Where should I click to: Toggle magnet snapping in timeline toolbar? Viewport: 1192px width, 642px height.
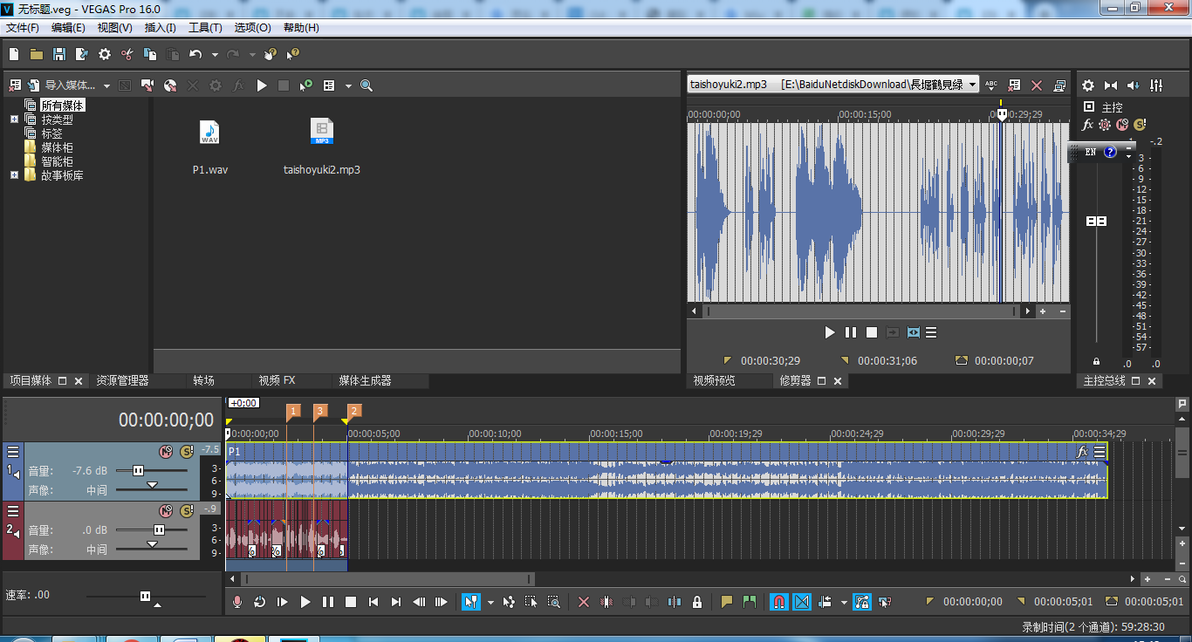coord(779,602)
